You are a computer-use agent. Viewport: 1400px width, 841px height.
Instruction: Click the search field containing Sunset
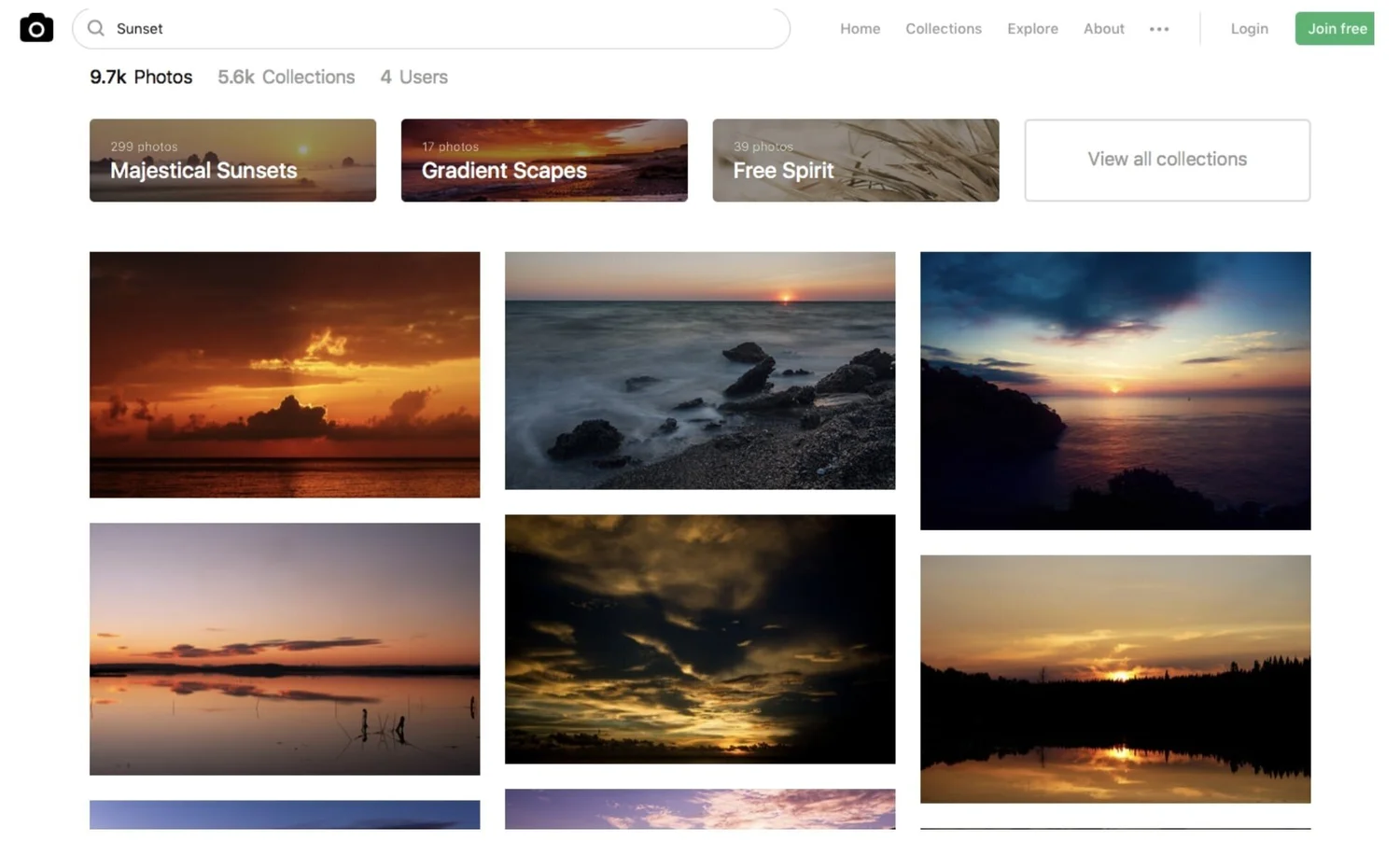click(429, 28)
